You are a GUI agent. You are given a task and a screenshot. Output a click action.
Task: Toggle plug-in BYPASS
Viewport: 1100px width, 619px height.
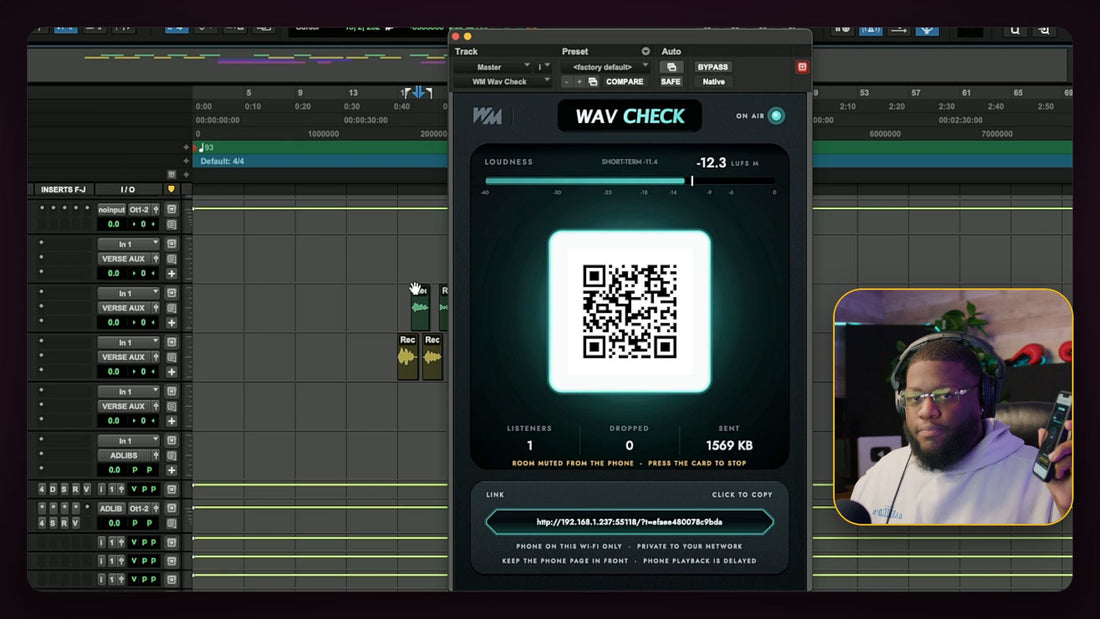[713, 67]
